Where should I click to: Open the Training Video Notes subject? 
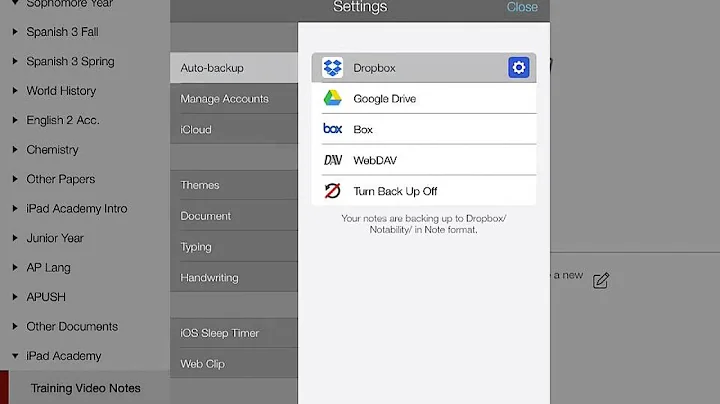click(x=85, y=388)
